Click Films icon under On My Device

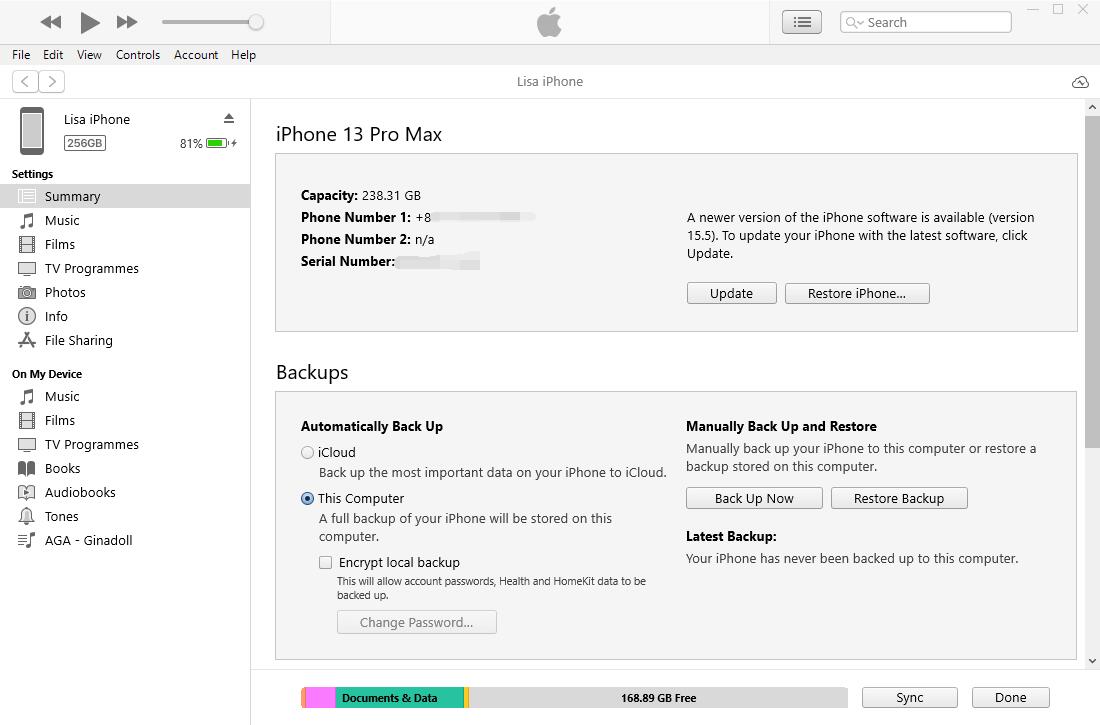(x=27, y=420)
